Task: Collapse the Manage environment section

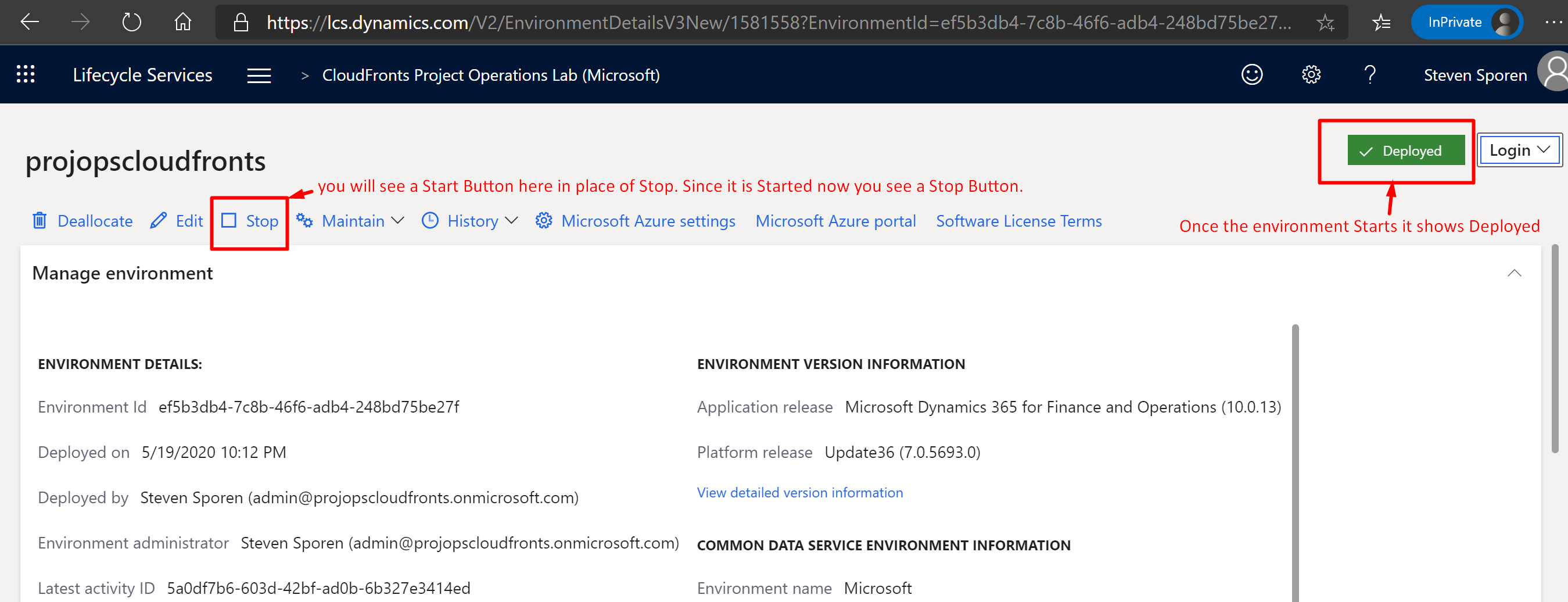Action: click(1514, 273)
